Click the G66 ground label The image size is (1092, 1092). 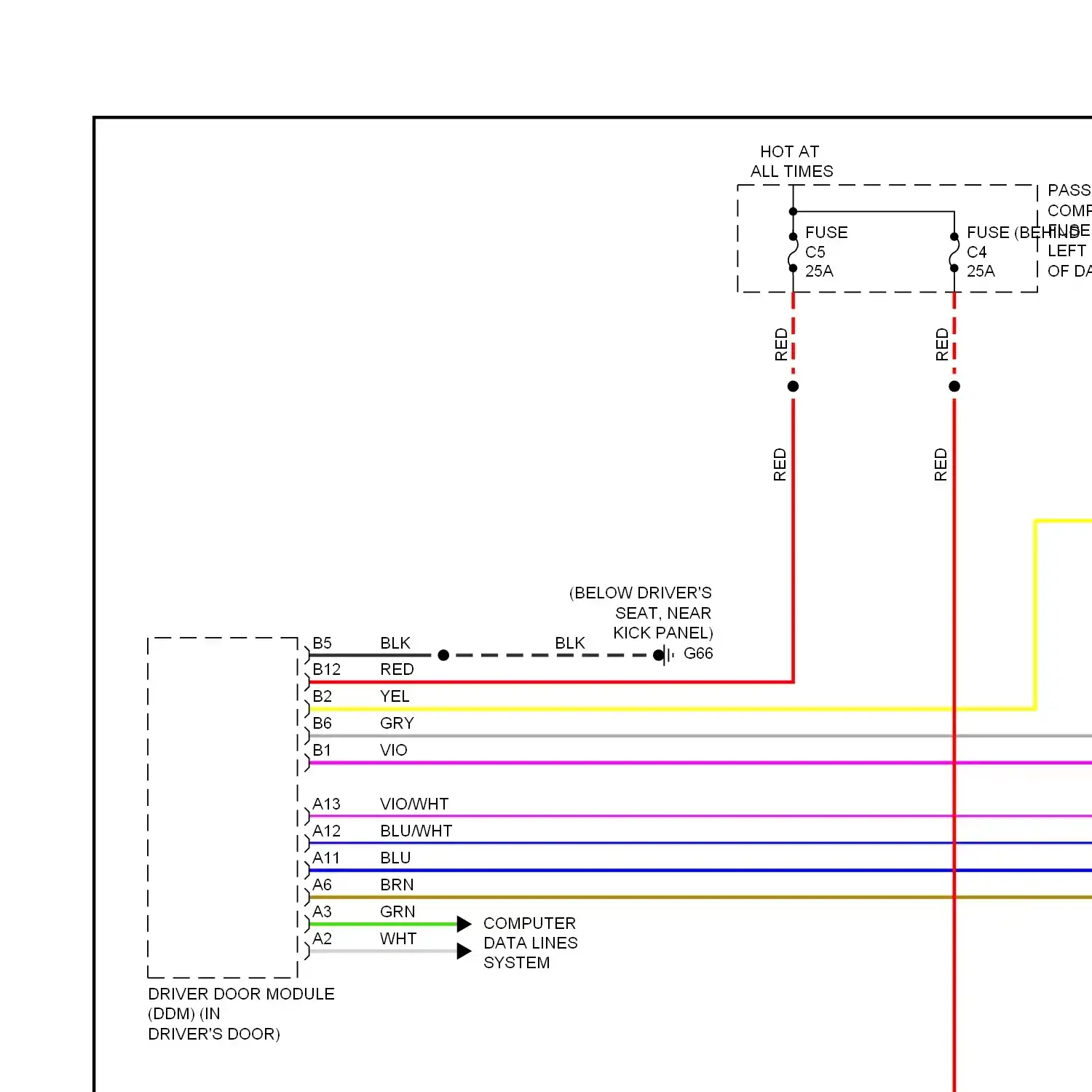pyautogui.click(x=698, y=654)
